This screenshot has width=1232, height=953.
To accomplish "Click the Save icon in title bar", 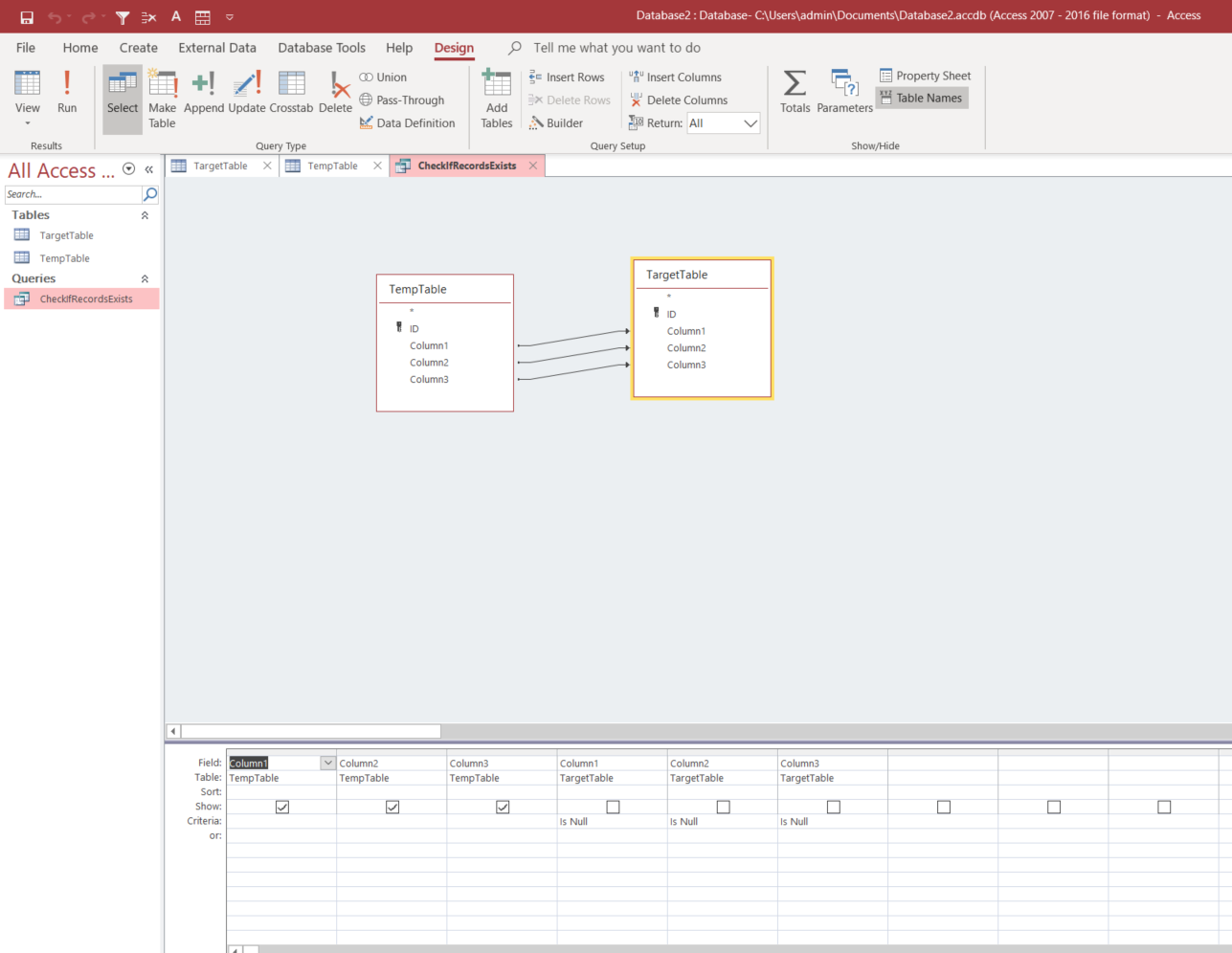I will click(x=27, y=17).
